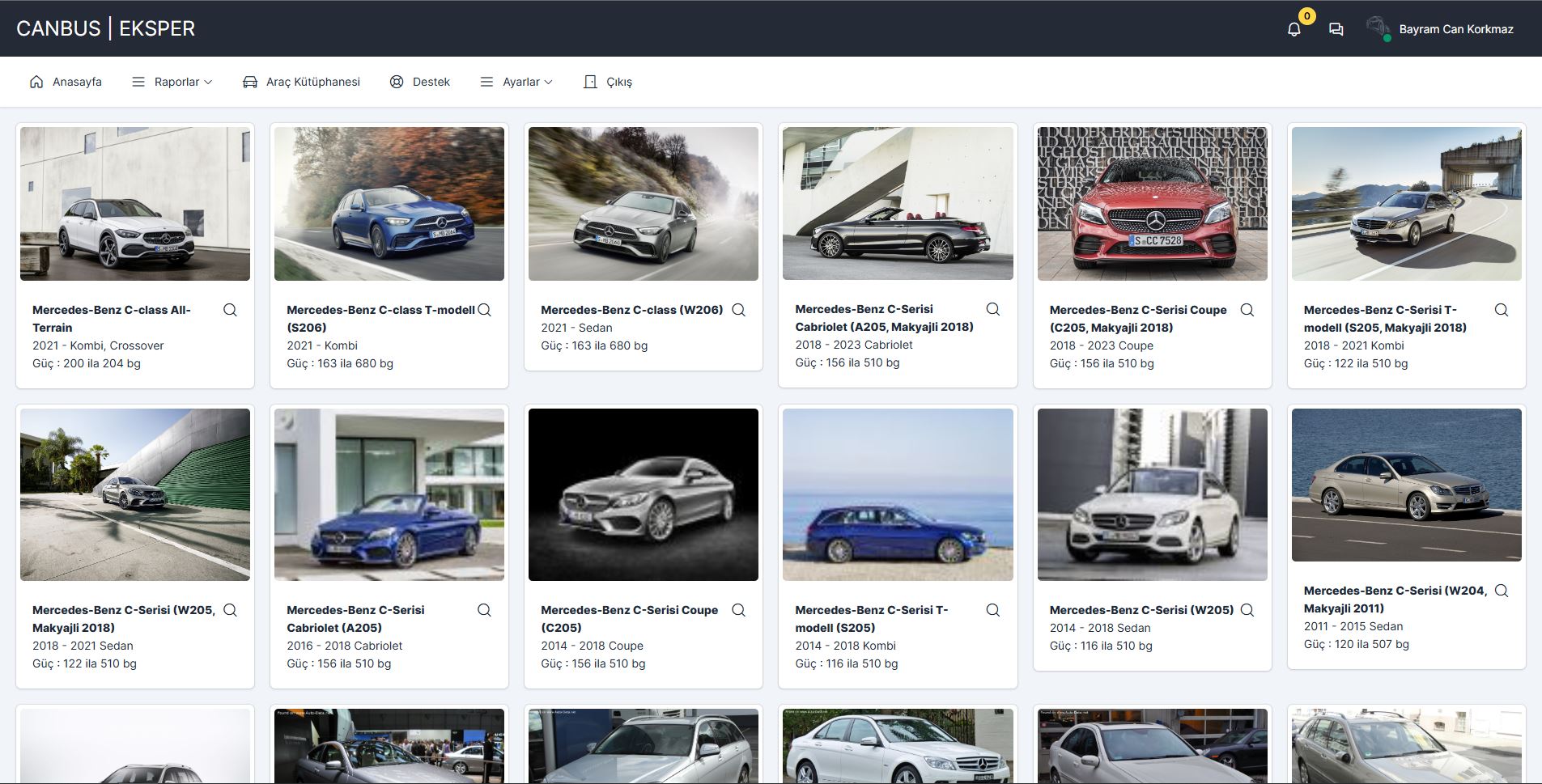Viewport: 1542px width, 784px height.
Task: Click '2018 - 2023 Cabriolet' text
Action: (x=854, y=345)
